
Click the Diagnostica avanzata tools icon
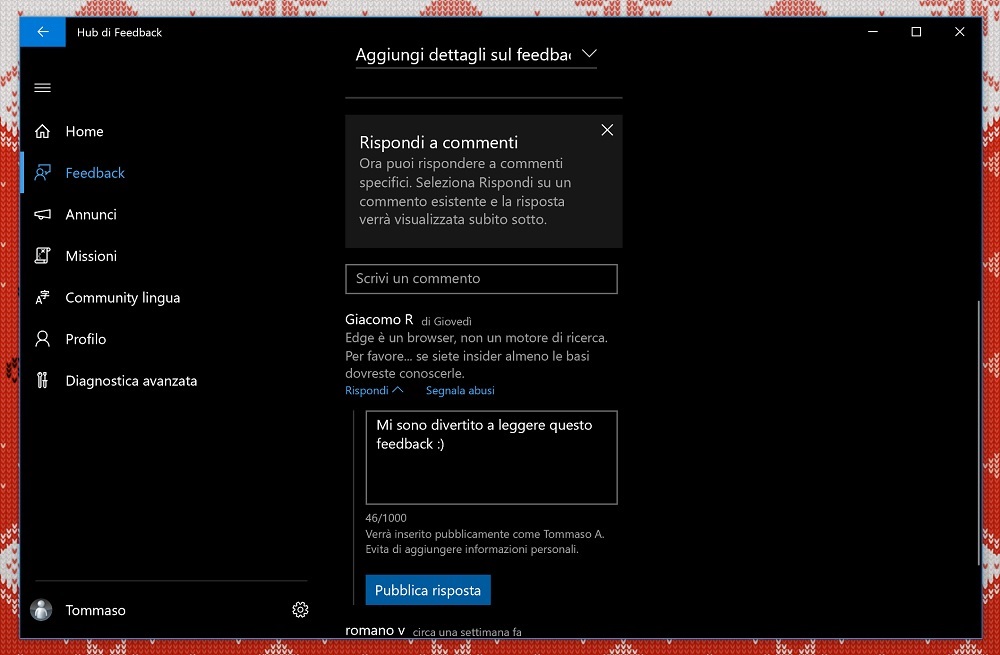(43, 381)
